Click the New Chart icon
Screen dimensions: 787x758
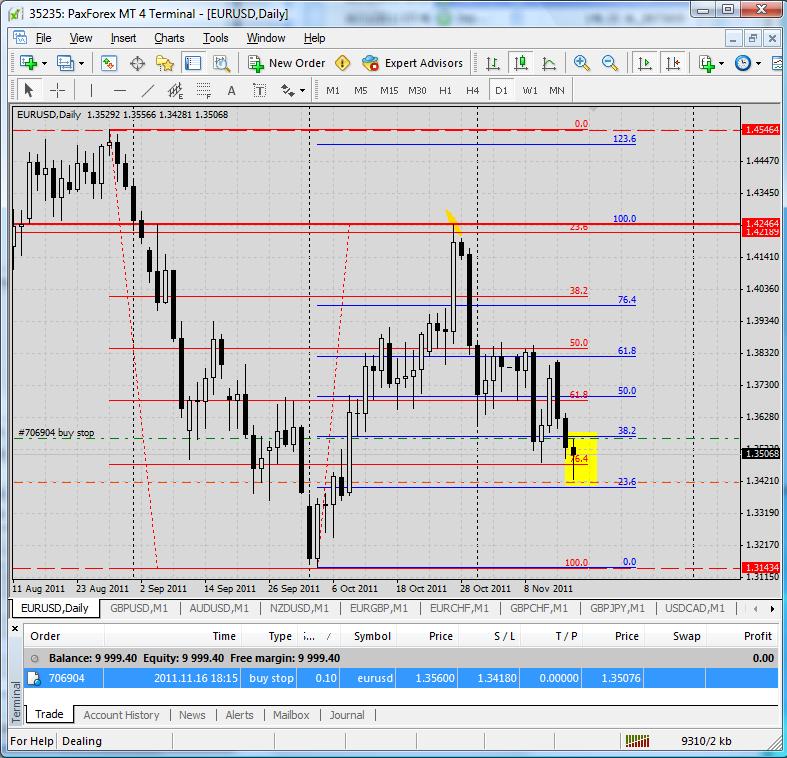coord(28,63)
